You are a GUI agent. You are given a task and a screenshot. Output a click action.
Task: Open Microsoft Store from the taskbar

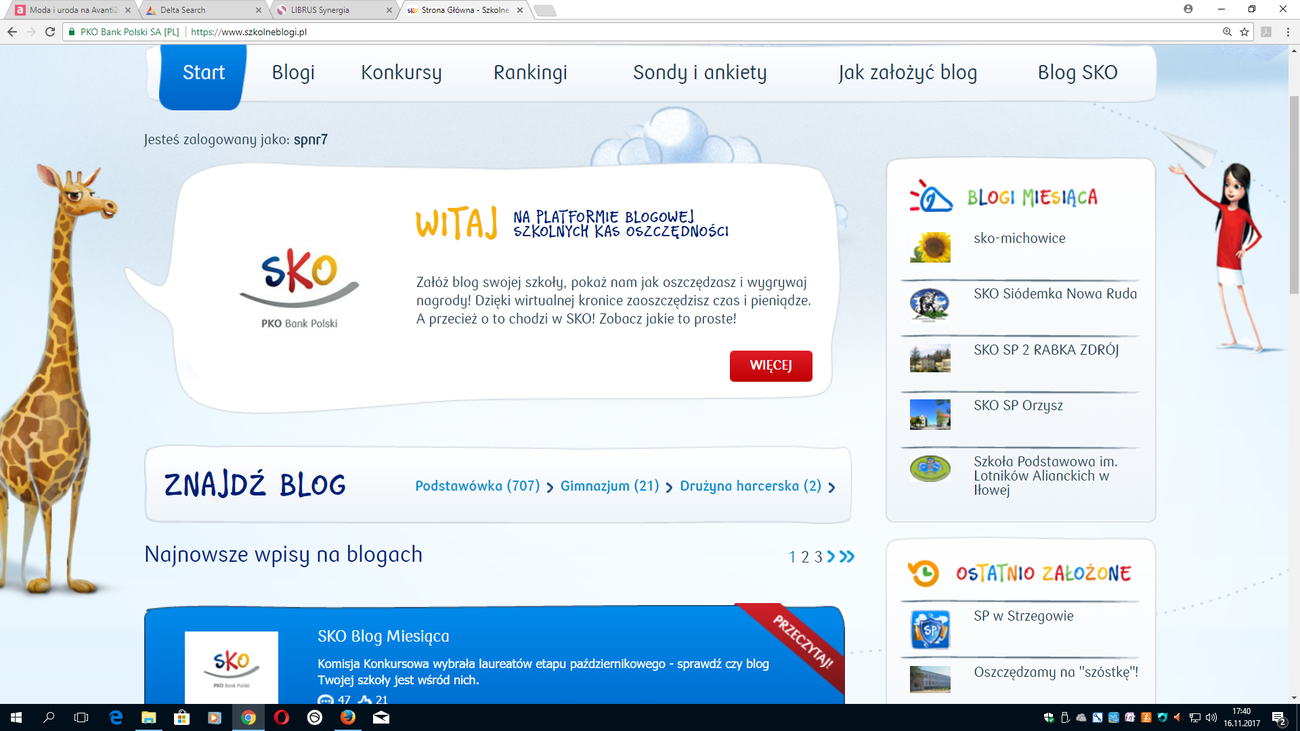pyautogui.click(x=182, y=718)
